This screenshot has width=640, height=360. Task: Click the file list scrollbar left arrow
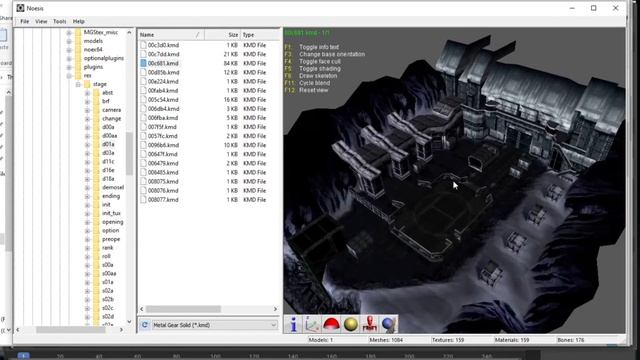142,309
